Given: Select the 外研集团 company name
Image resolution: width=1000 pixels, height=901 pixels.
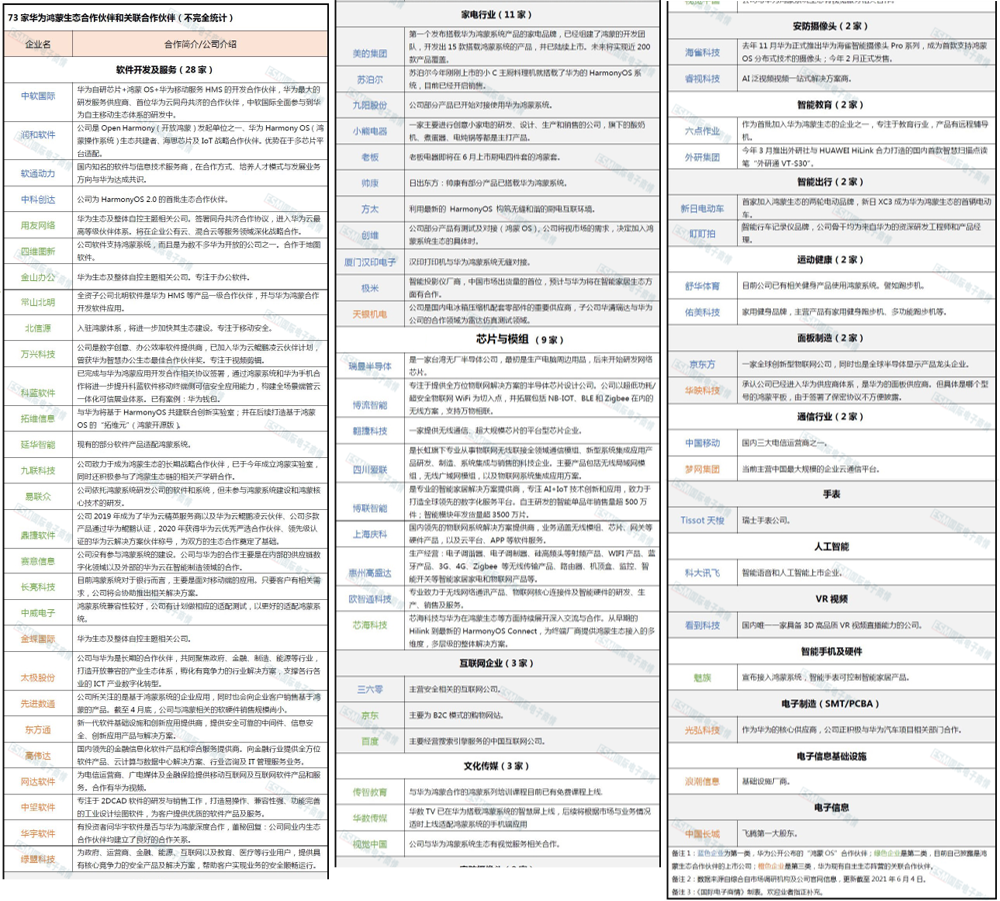Looking at the screenshot, I should click(x=702, y=157).
